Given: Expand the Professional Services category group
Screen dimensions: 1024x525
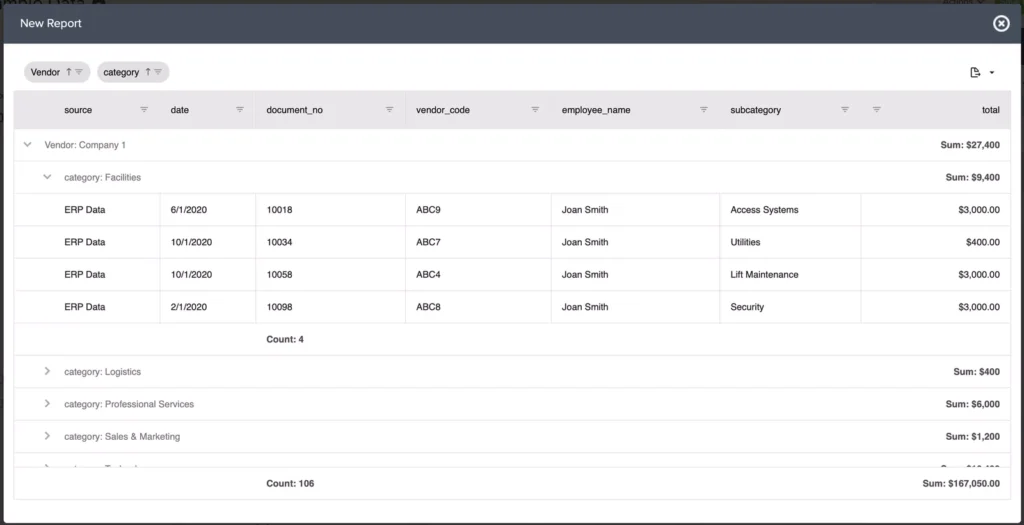Looking at the screenshot, I should (47, 404).
